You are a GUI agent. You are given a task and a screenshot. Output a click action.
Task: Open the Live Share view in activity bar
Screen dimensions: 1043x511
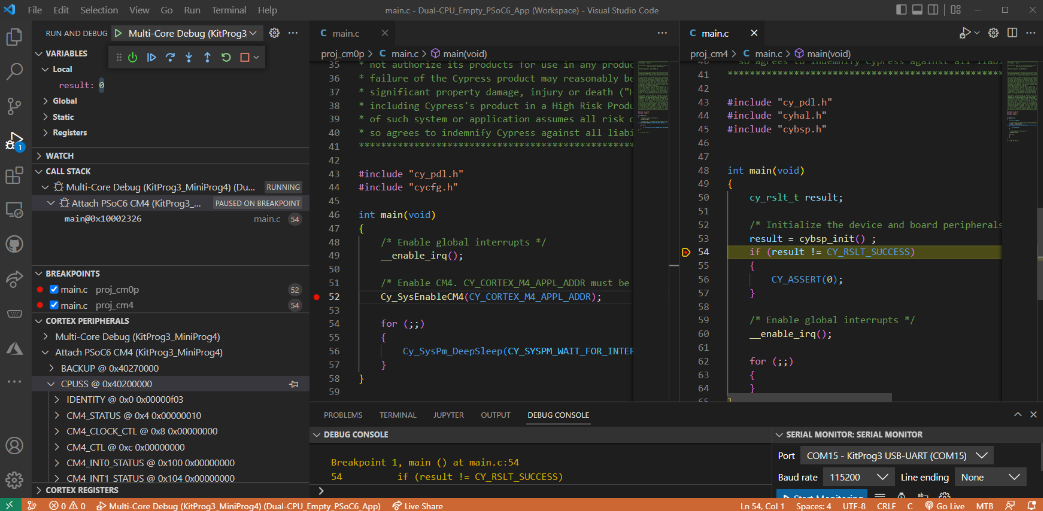15,279
